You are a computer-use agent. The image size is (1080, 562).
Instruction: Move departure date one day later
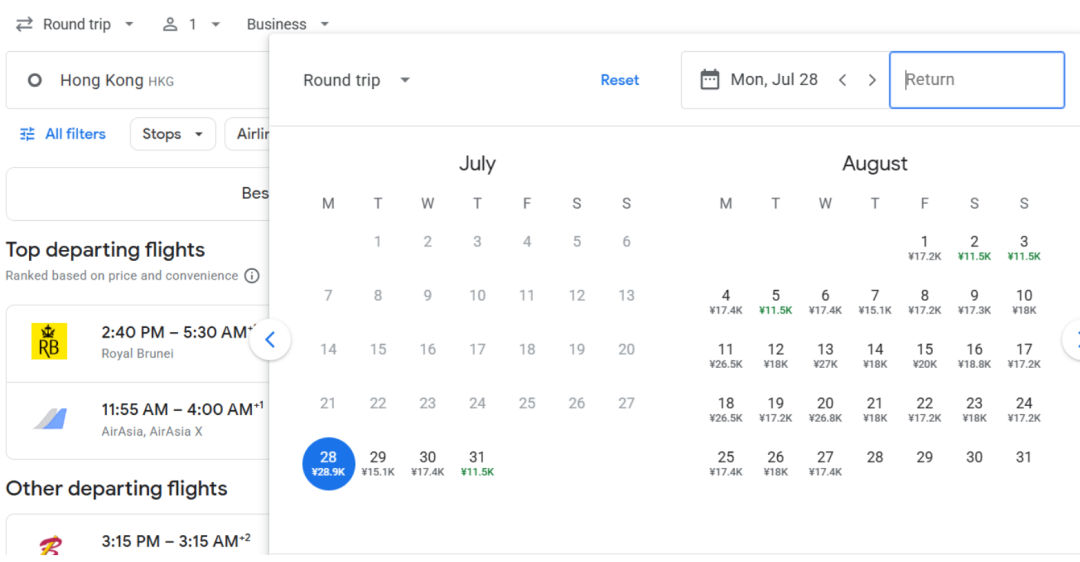(x=872, y=80)
